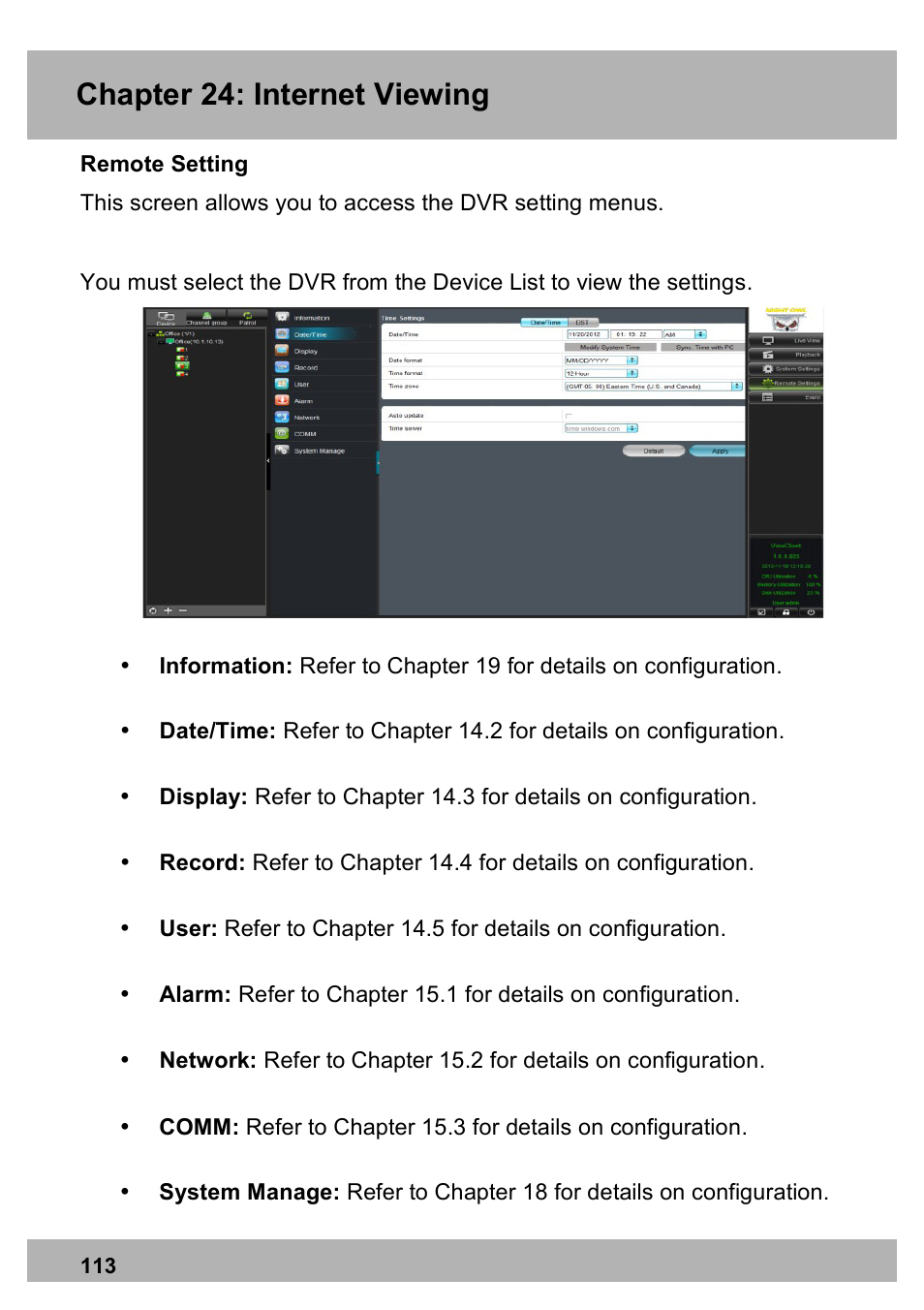This screenshot has width=924, height=1310.
Task: Collapse the Office (1/1) tree node
Action: [x=151, y=333]
